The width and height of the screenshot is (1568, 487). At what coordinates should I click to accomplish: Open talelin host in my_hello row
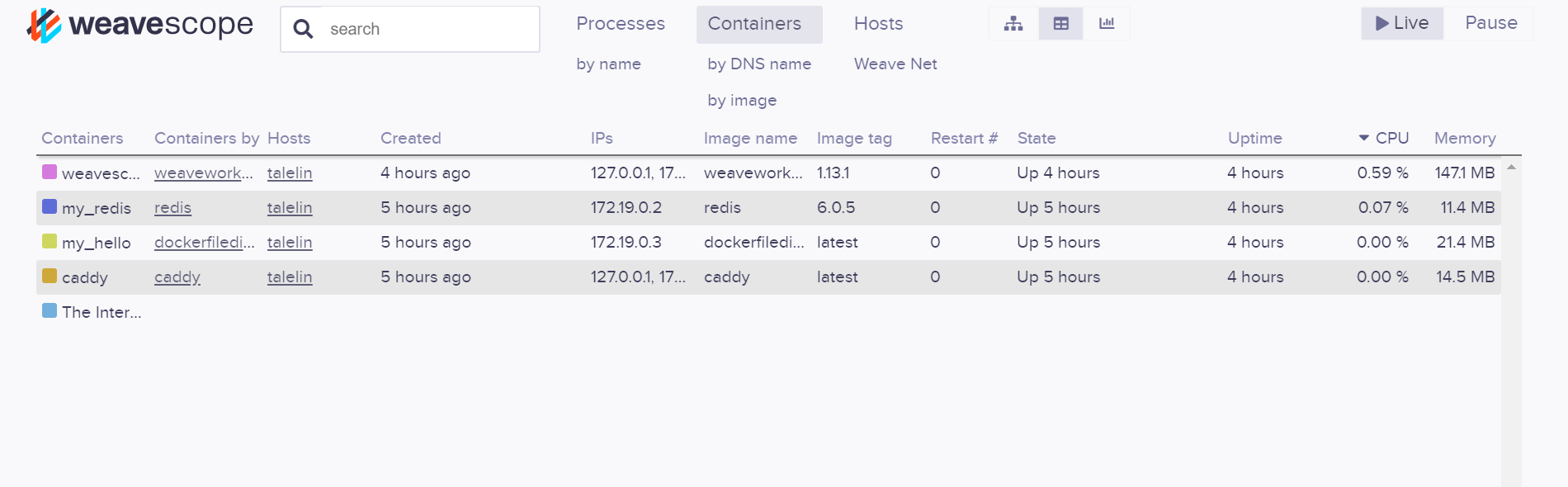[x=290, y=242]
